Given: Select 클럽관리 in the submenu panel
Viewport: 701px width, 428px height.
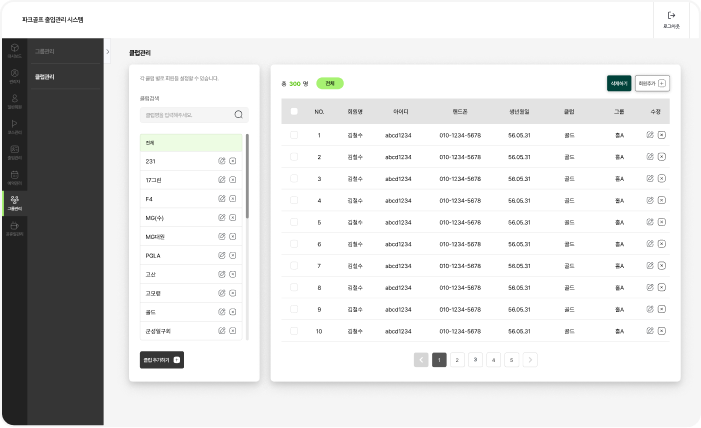Looking at the screenshot, I should click(45, 76).
